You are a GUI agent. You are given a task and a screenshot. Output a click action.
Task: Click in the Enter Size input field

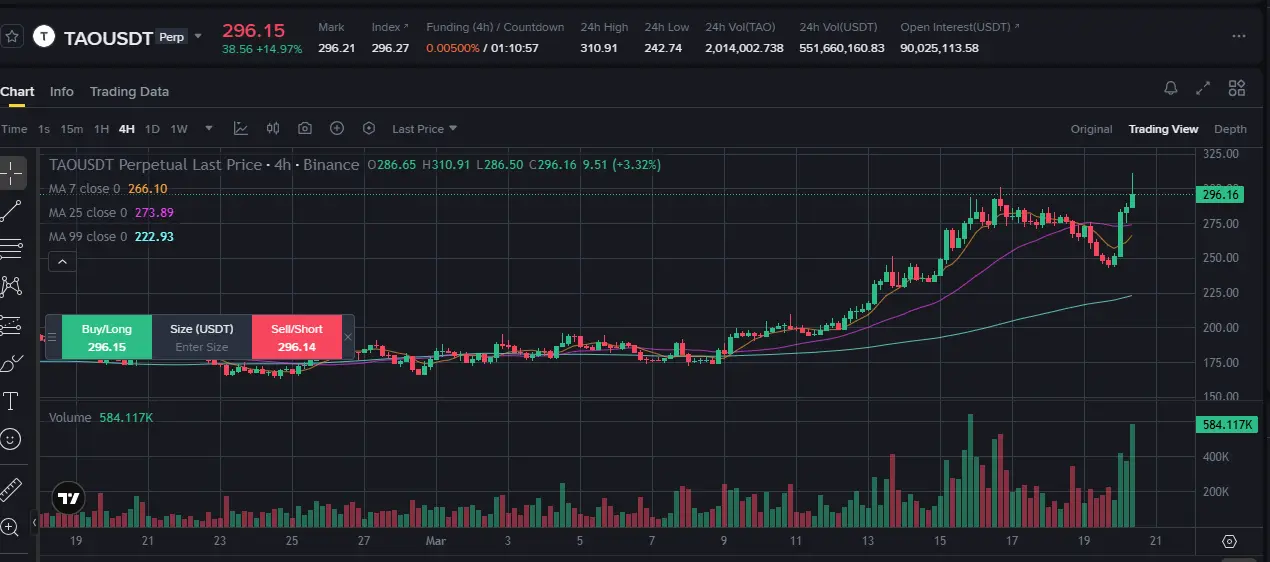[202, 347]
